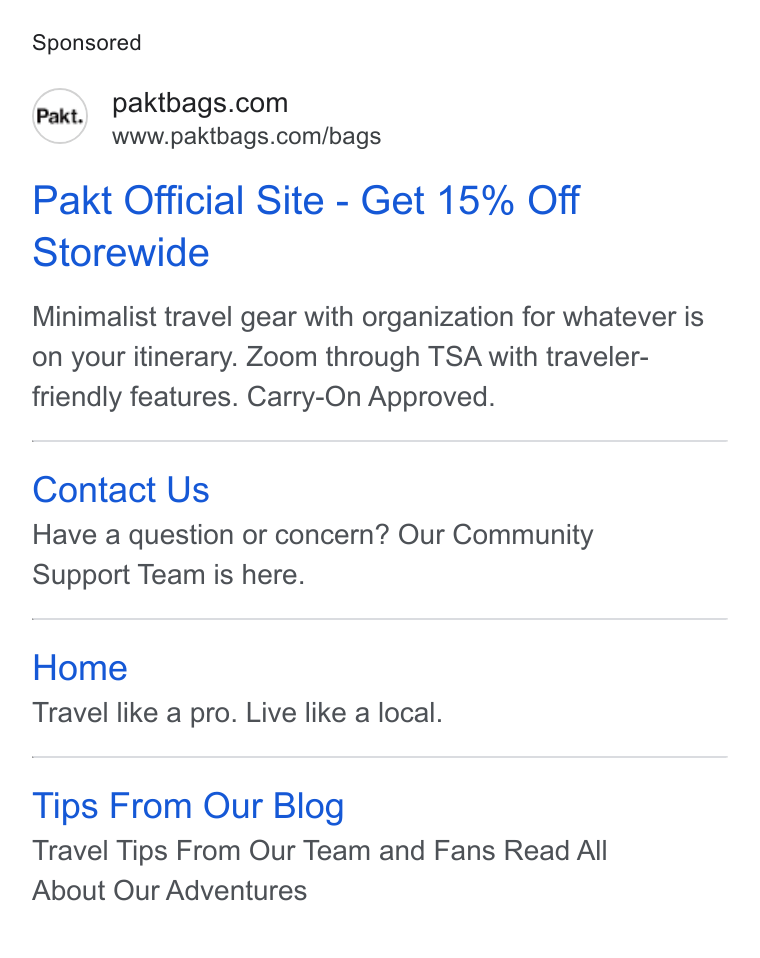Click the divider above Contact Us
The image size is (760, 958).
[379, 441]
